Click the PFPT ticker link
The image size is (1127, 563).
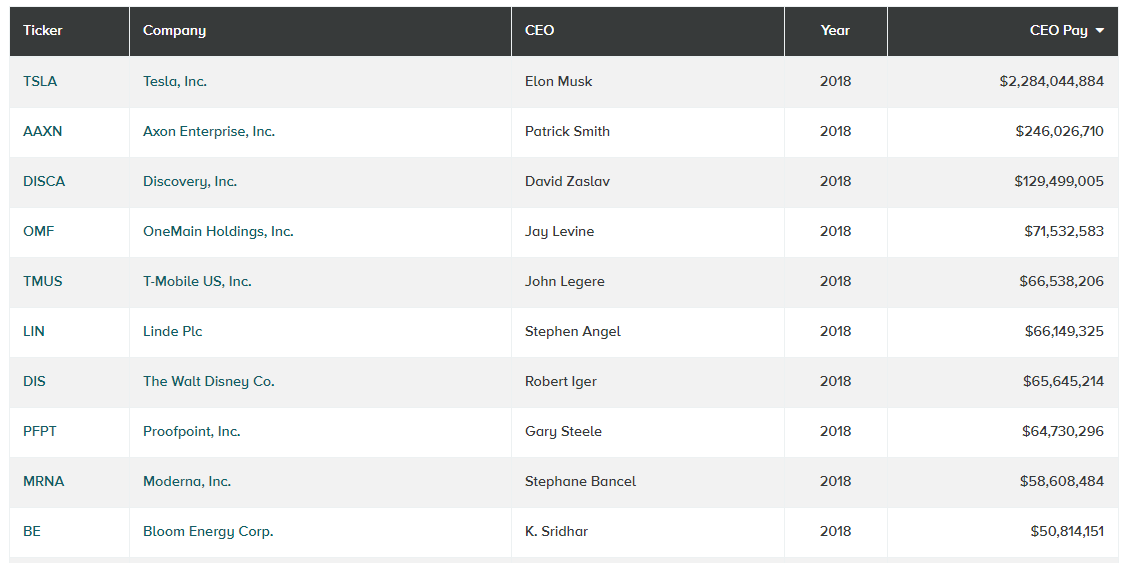(x=41, y=431)
